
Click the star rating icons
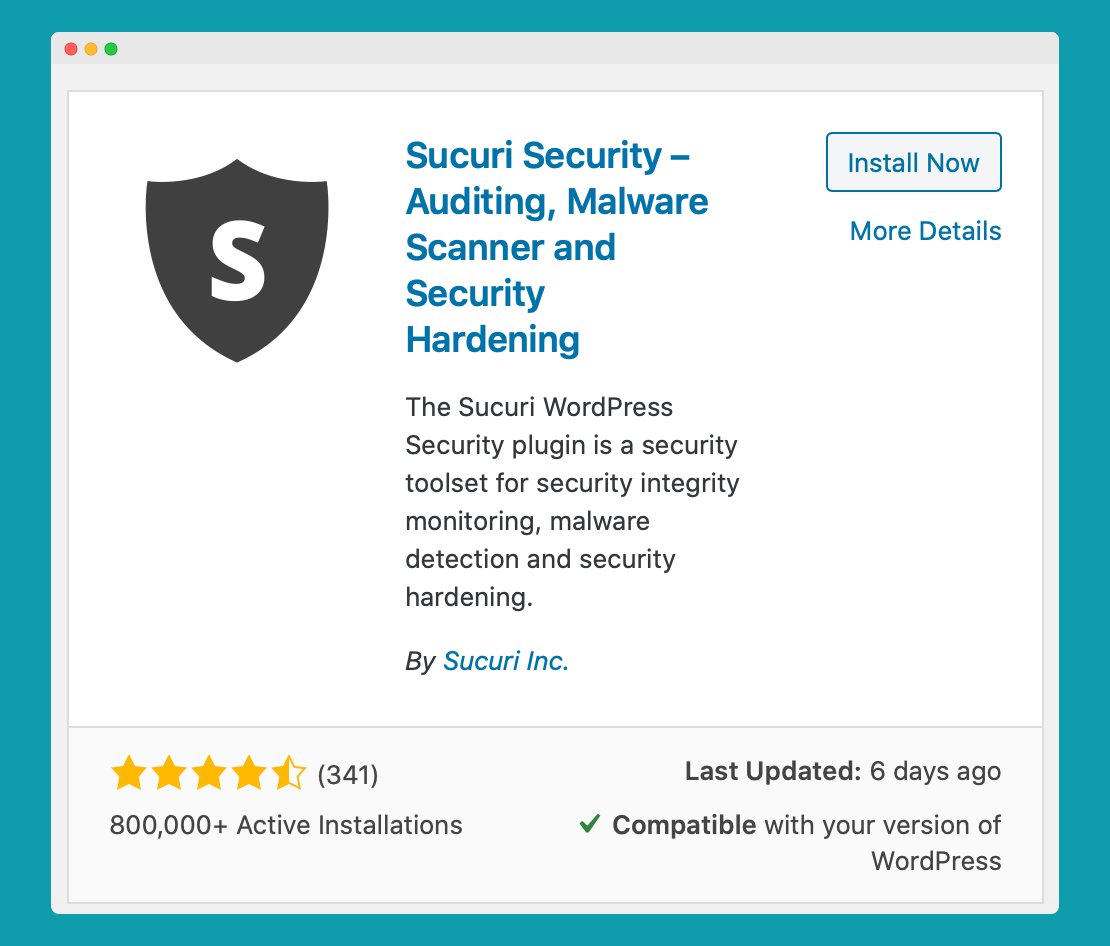208,773
